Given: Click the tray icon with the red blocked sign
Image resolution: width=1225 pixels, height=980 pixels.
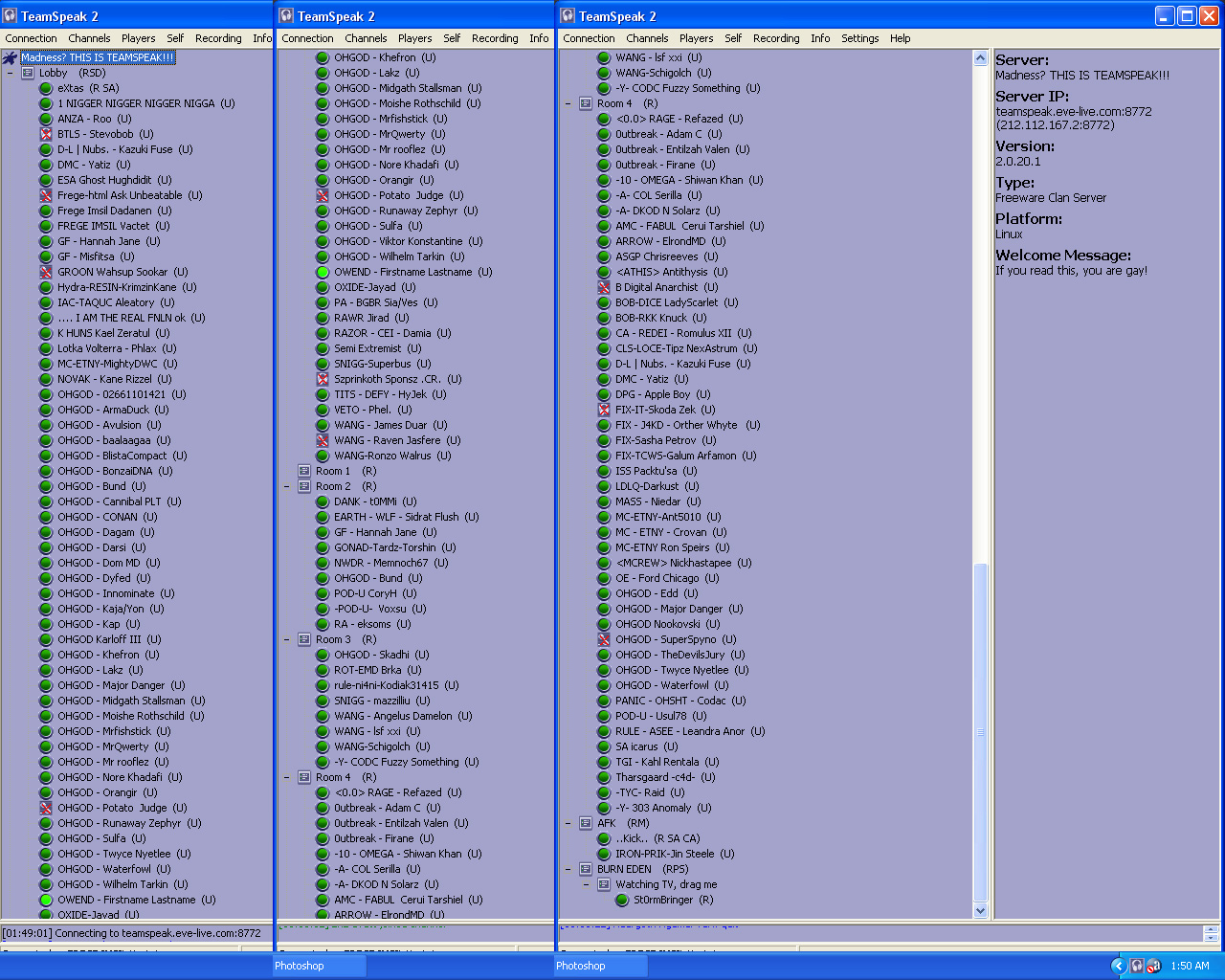Looking at the screenshot, I should pos(1153,966).
